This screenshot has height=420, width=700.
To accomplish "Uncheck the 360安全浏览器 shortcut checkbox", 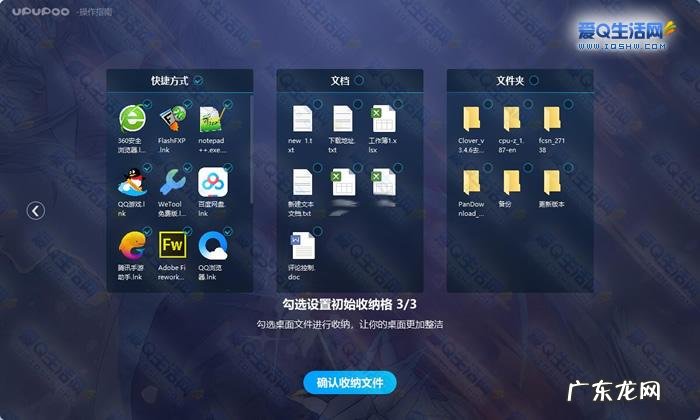I will 147,104.
